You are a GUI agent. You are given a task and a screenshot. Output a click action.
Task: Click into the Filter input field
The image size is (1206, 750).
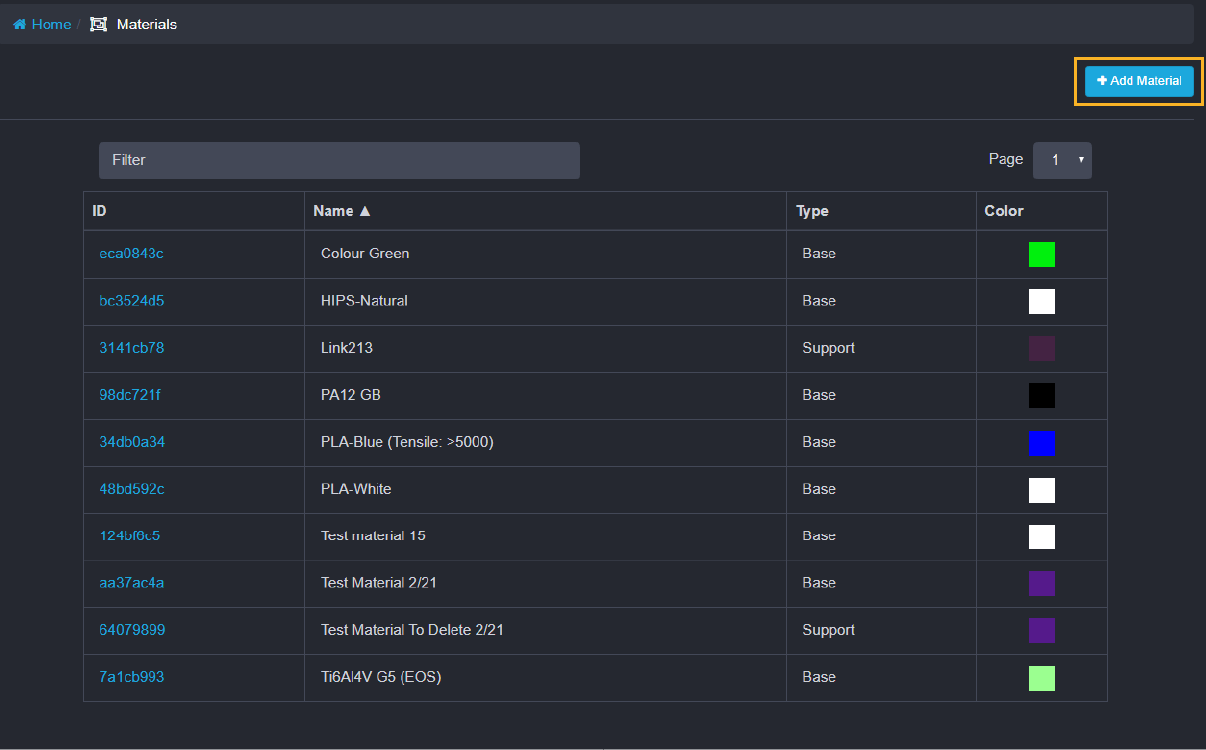(339, 160)
